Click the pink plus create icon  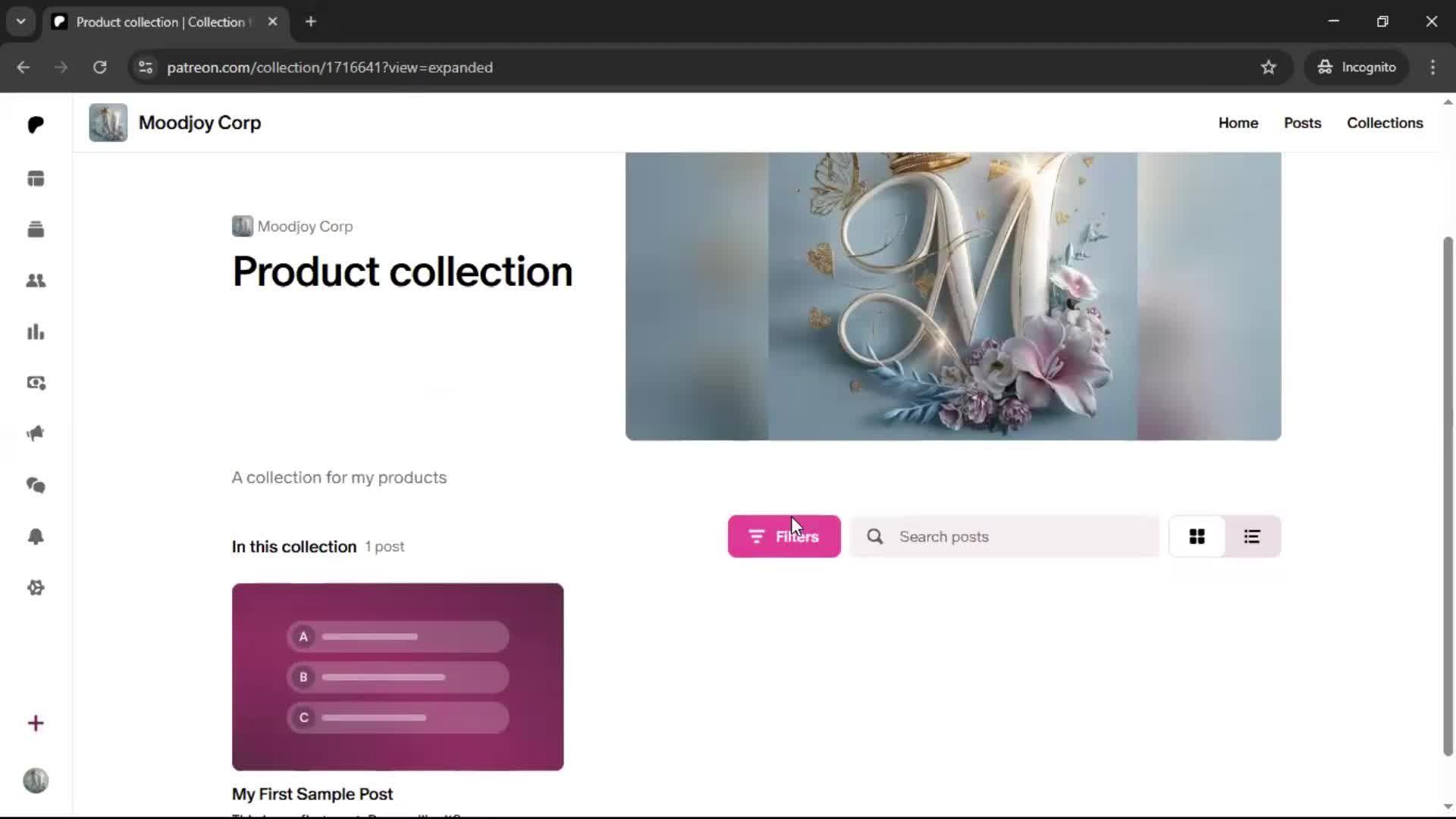coord(36,723)
